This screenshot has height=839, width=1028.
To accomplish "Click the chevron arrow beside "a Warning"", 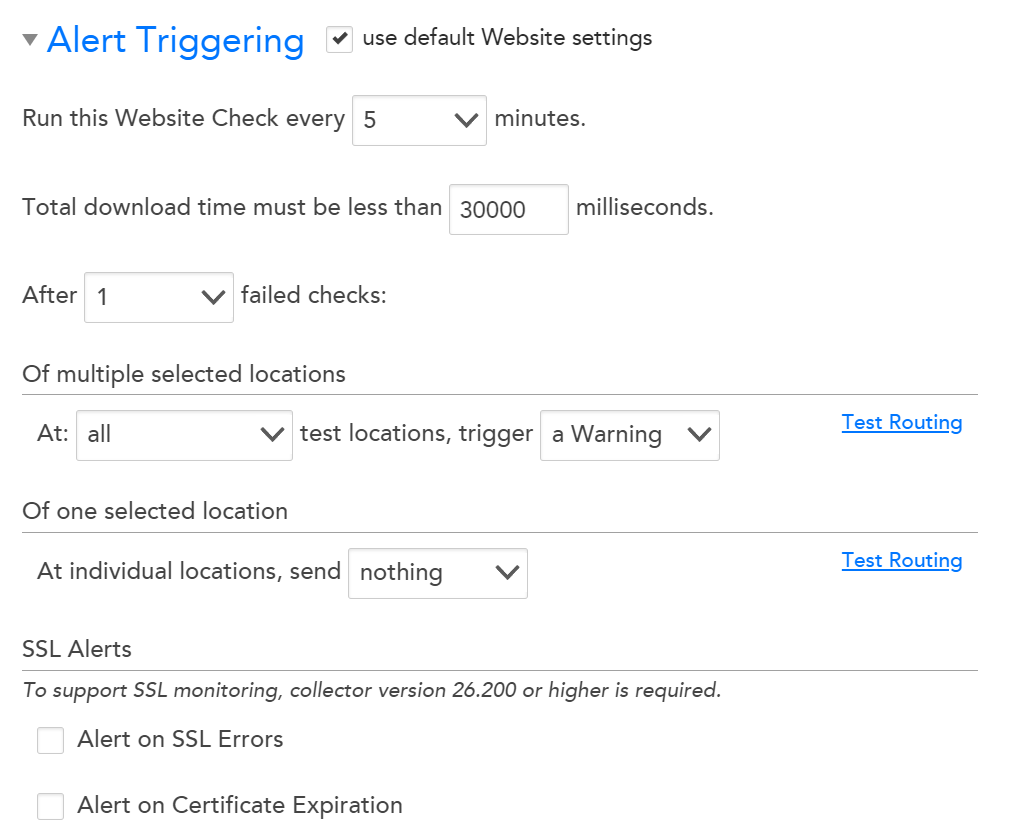I will (699, 435).
